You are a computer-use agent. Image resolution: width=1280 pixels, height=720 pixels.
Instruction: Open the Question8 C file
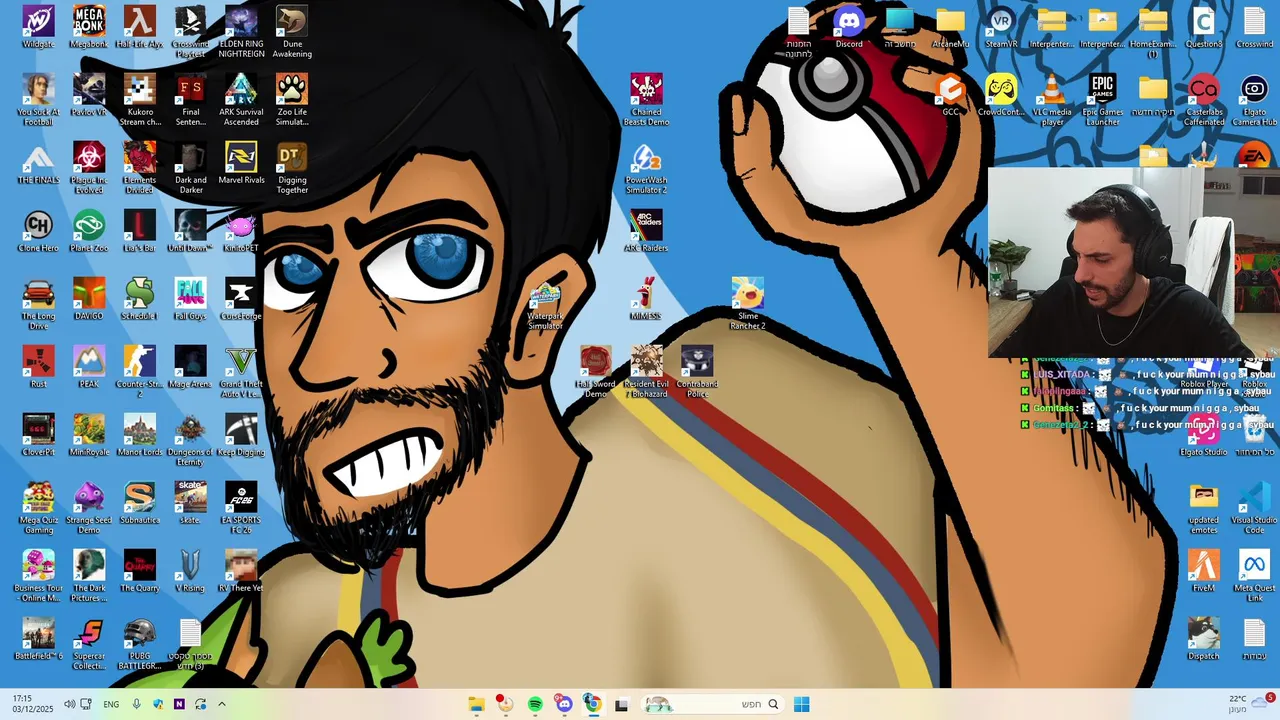pyautogui.click(x=1204, y=27)
